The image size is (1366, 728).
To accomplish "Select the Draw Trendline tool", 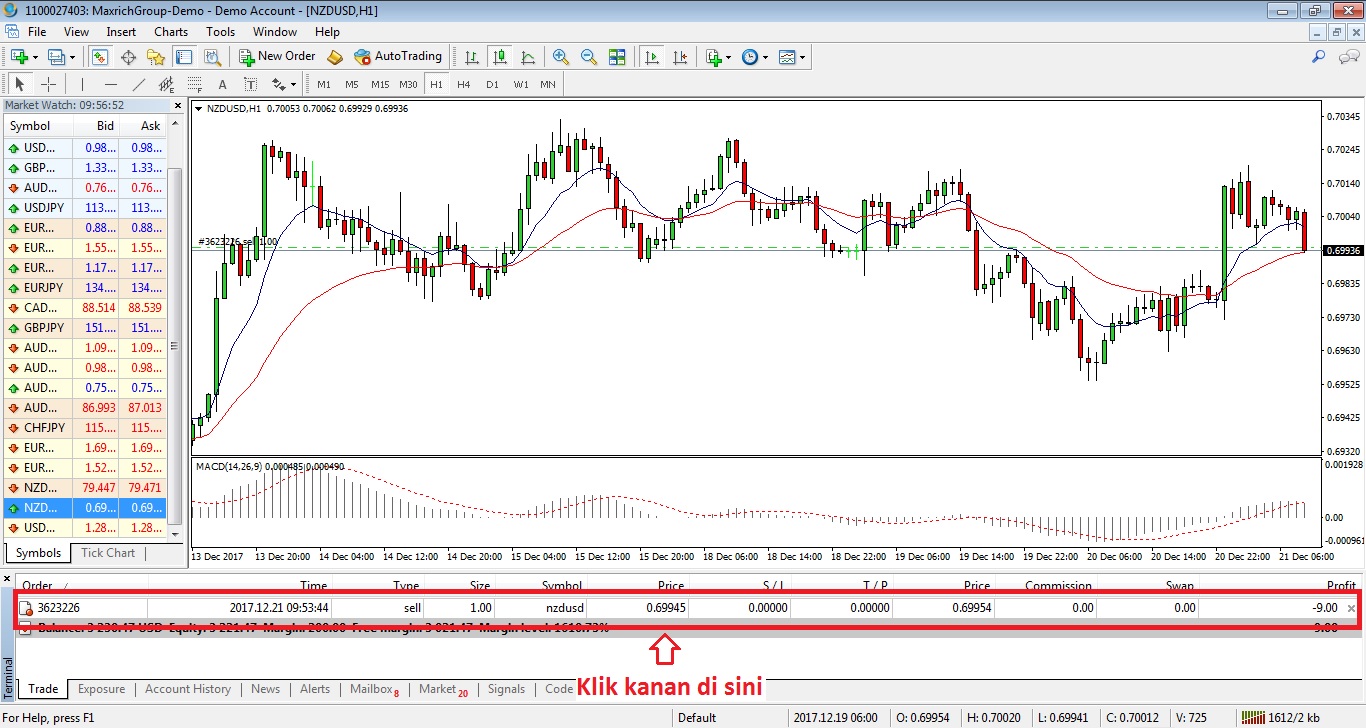I will point(139,85).
